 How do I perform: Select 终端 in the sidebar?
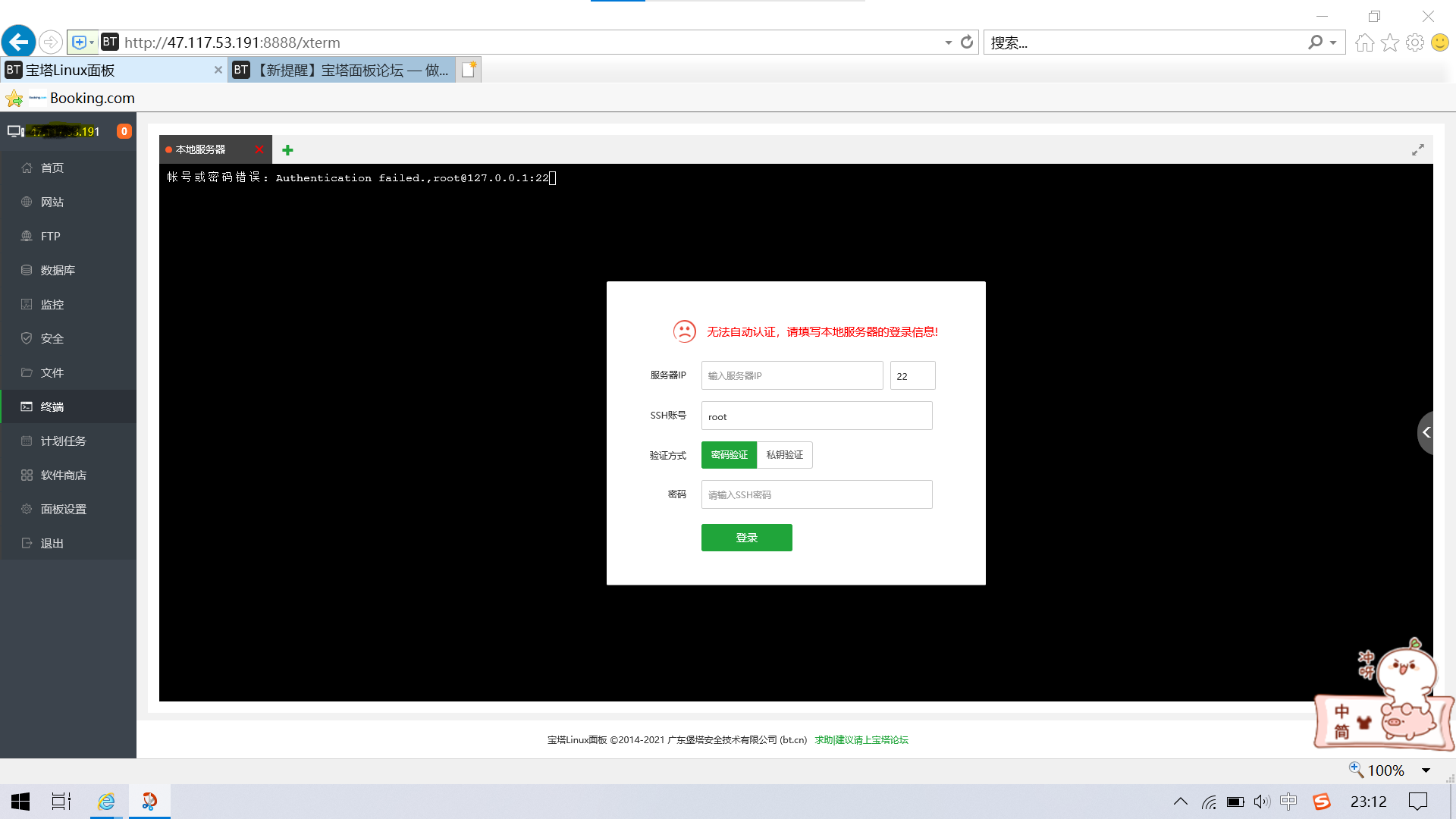pyautogui.click(x=68, y=406)
